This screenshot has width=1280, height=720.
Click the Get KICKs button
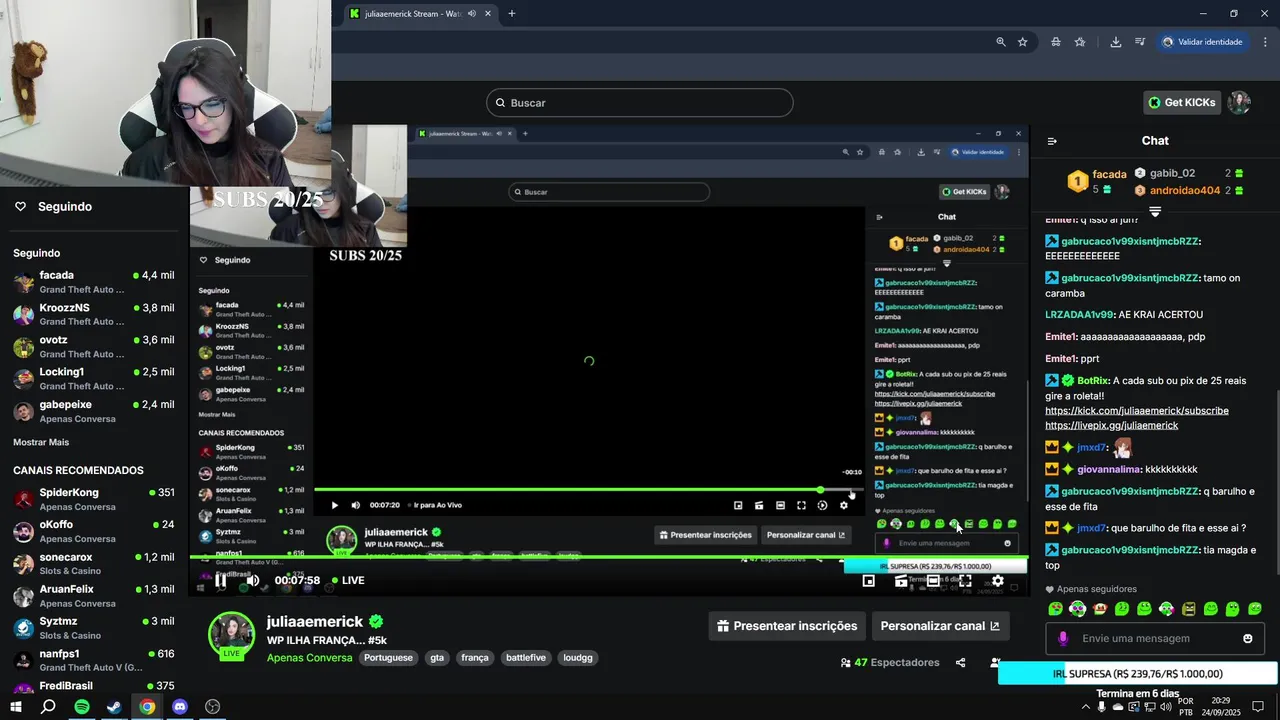(1182, 102)
